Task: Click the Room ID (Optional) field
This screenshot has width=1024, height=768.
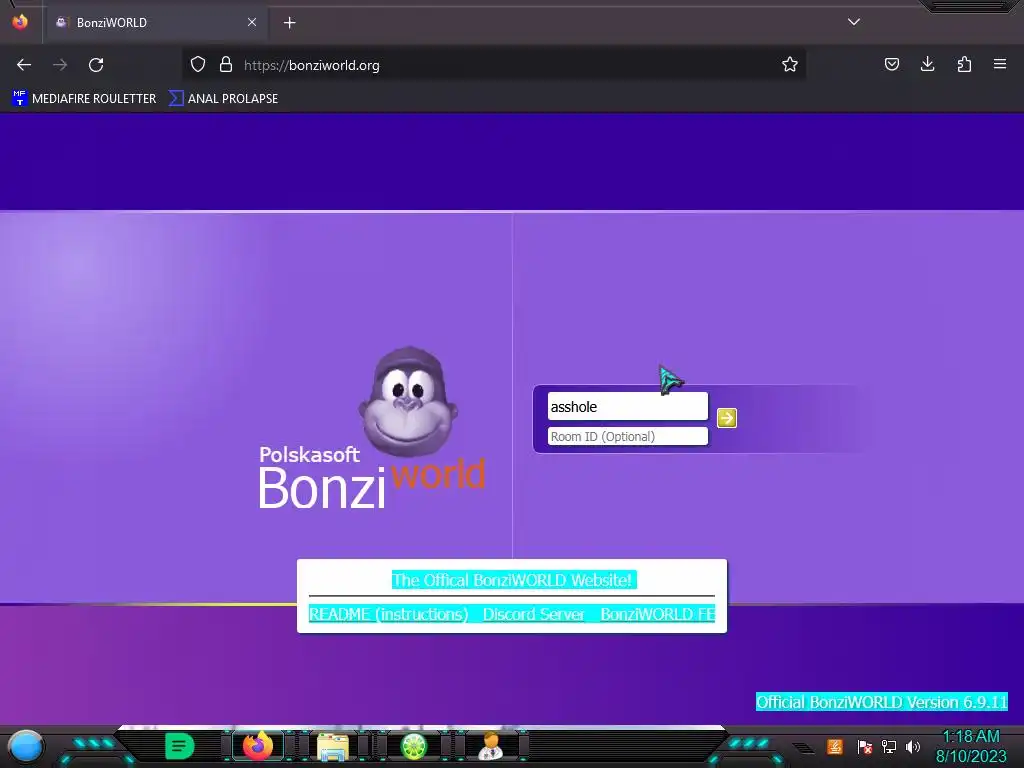Action: pos(628,436)
